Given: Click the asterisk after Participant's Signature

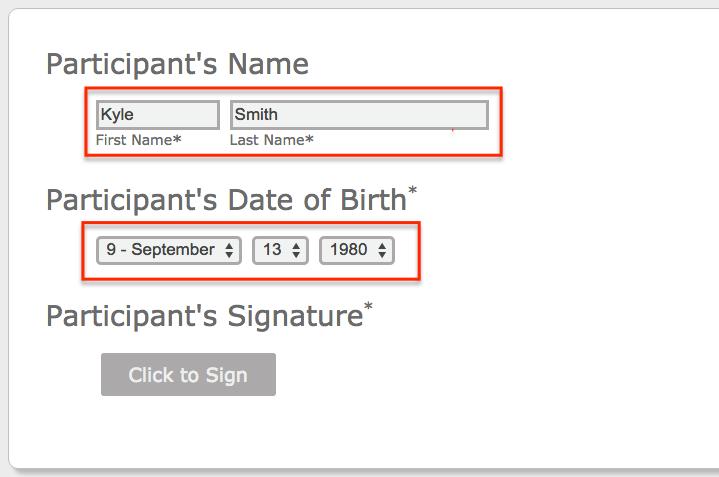Looking at the screenshot, I should (368, 306).
